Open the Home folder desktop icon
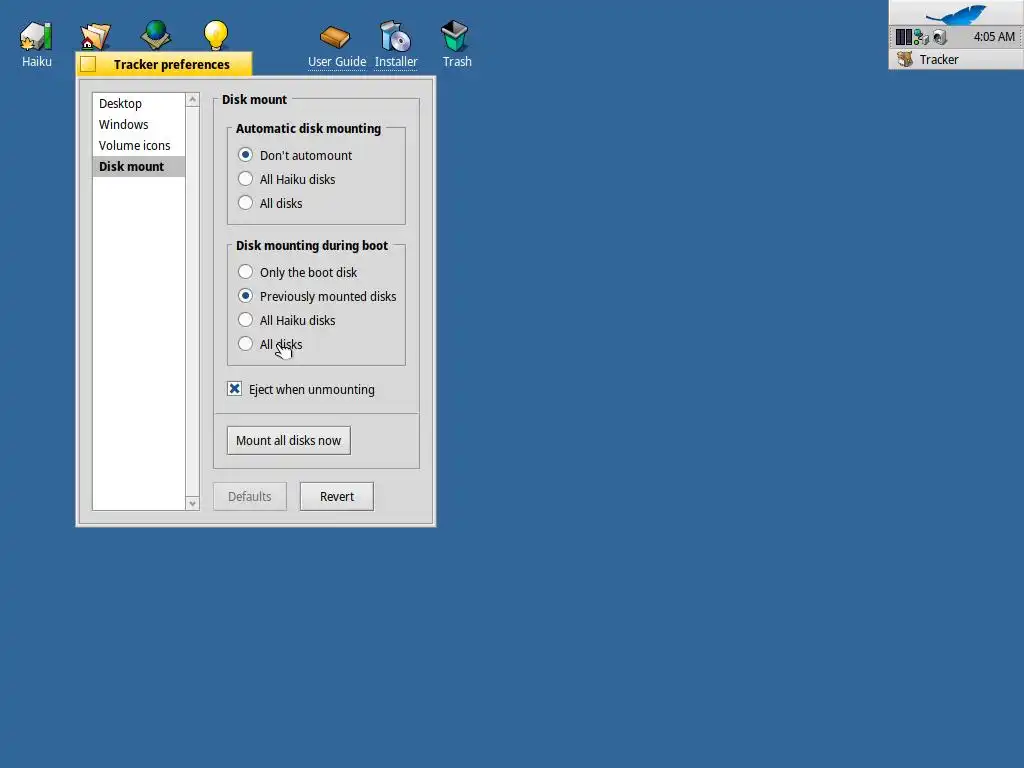The width and height of the screenshot is (1024, 768). (x=95, y=37)
